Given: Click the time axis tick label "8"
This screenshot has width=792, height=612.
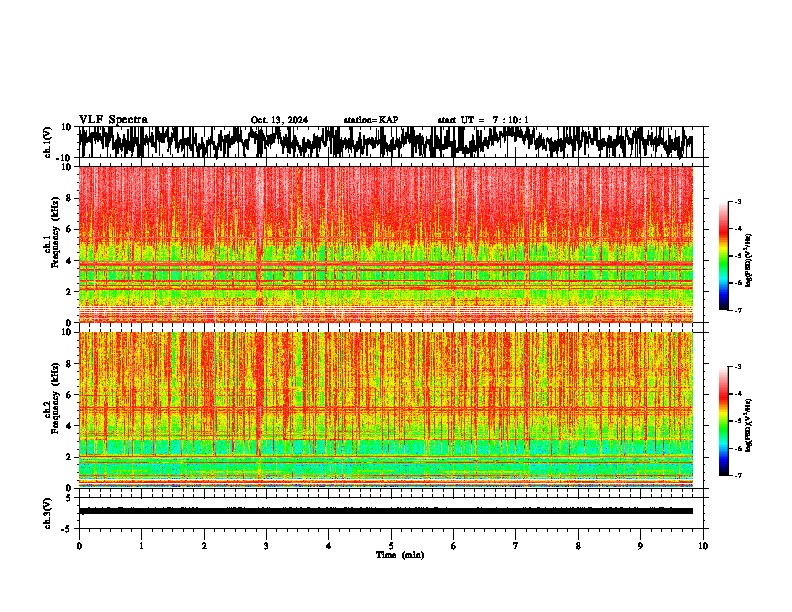Looking at the screenshot, I should tap(578, 546).
